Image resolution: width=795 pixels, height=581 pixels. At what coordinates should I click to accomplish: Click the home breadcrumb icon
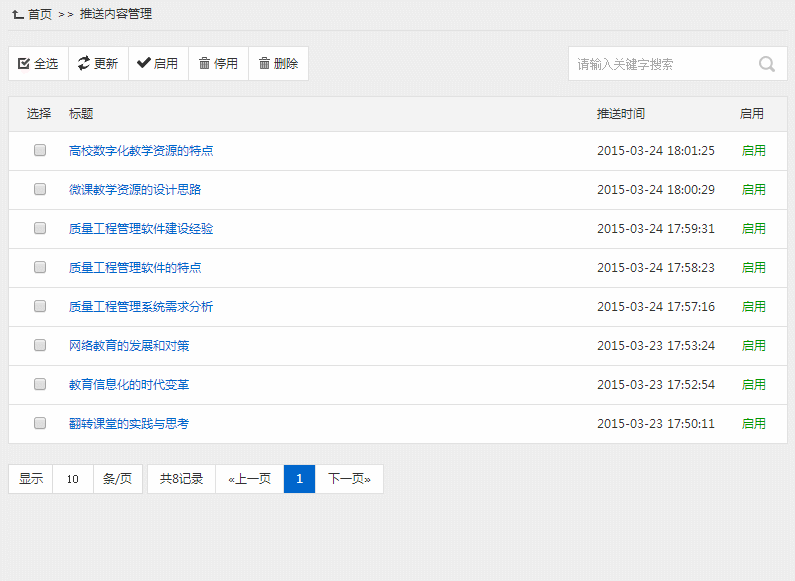(x=17, y=15)
